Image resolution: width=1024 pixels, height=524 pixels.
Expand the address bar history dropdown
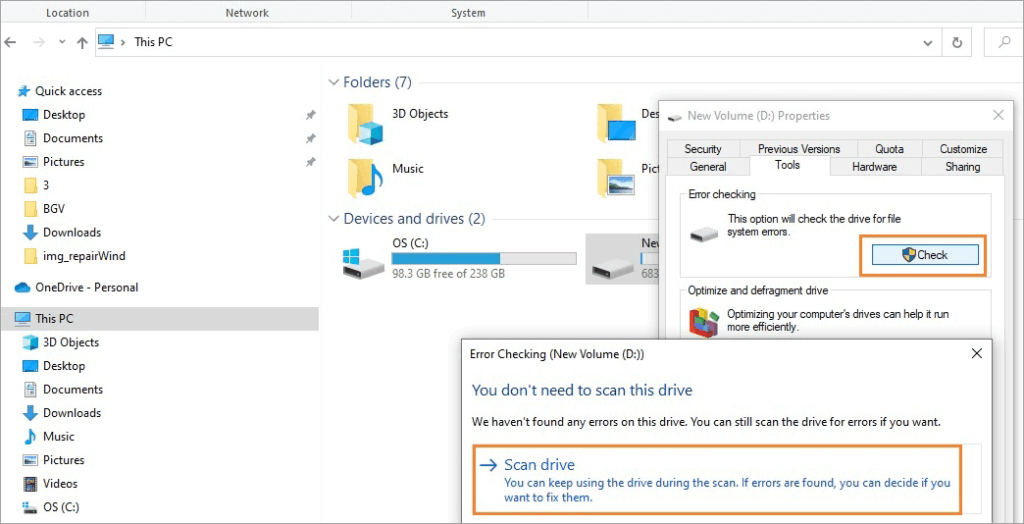927,43
